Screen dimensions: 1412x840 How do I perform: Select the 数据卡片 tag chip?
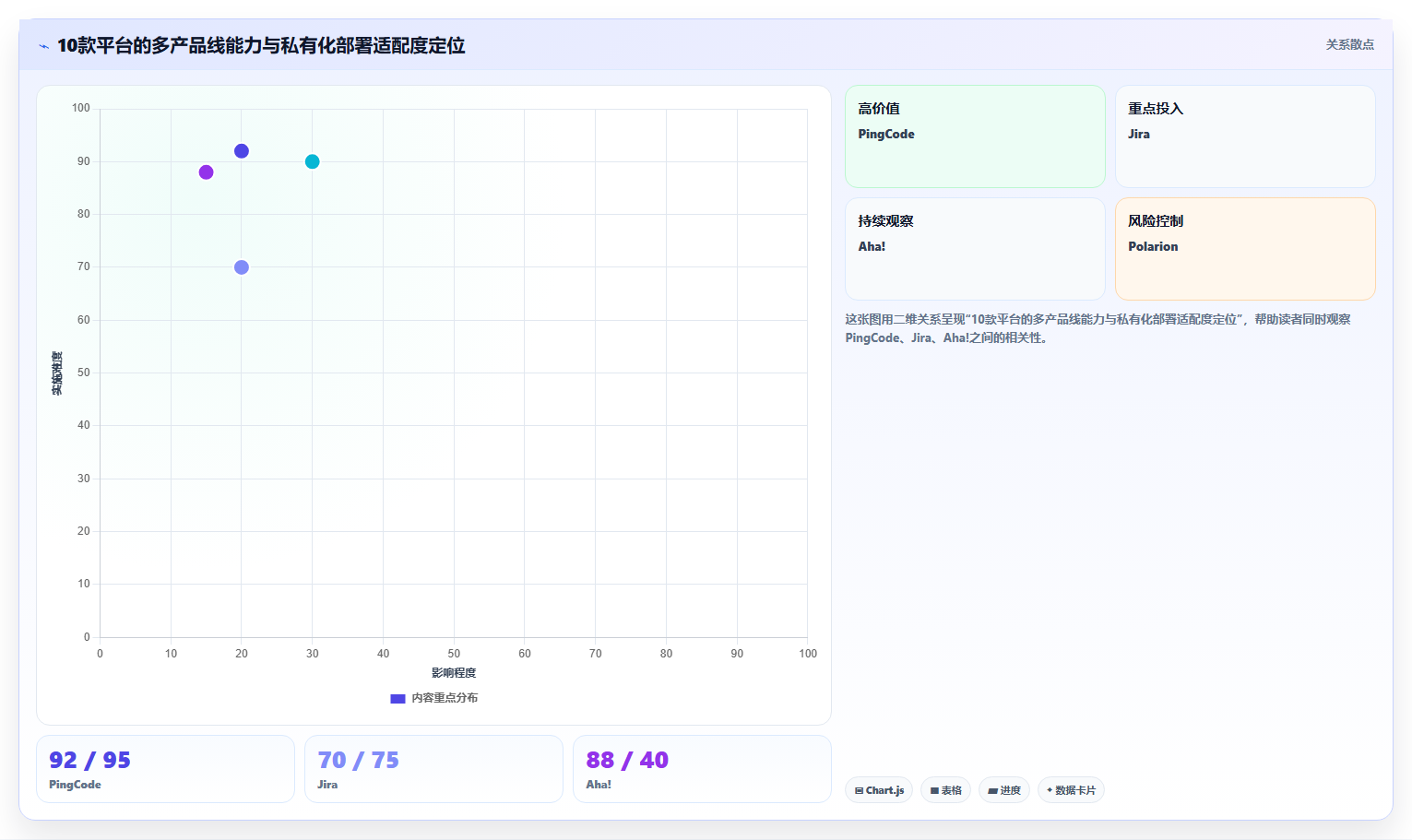[x=1071, y=790]
